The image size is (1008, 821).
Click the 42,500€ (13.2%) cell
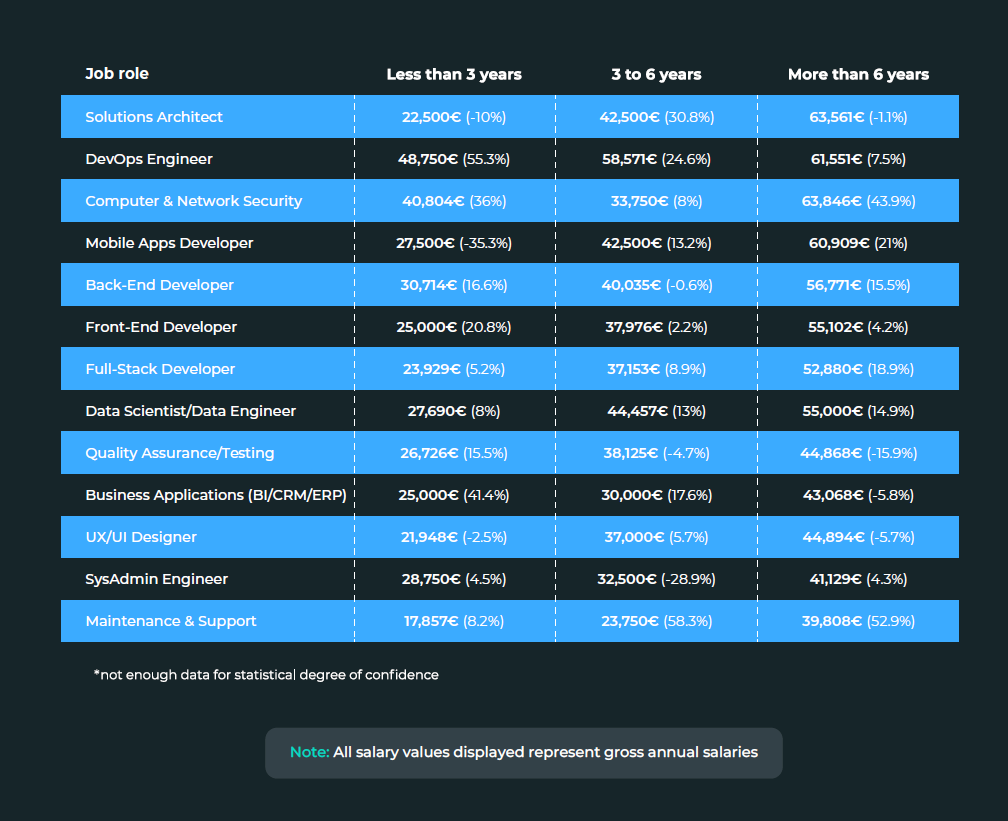click(656, 243)
